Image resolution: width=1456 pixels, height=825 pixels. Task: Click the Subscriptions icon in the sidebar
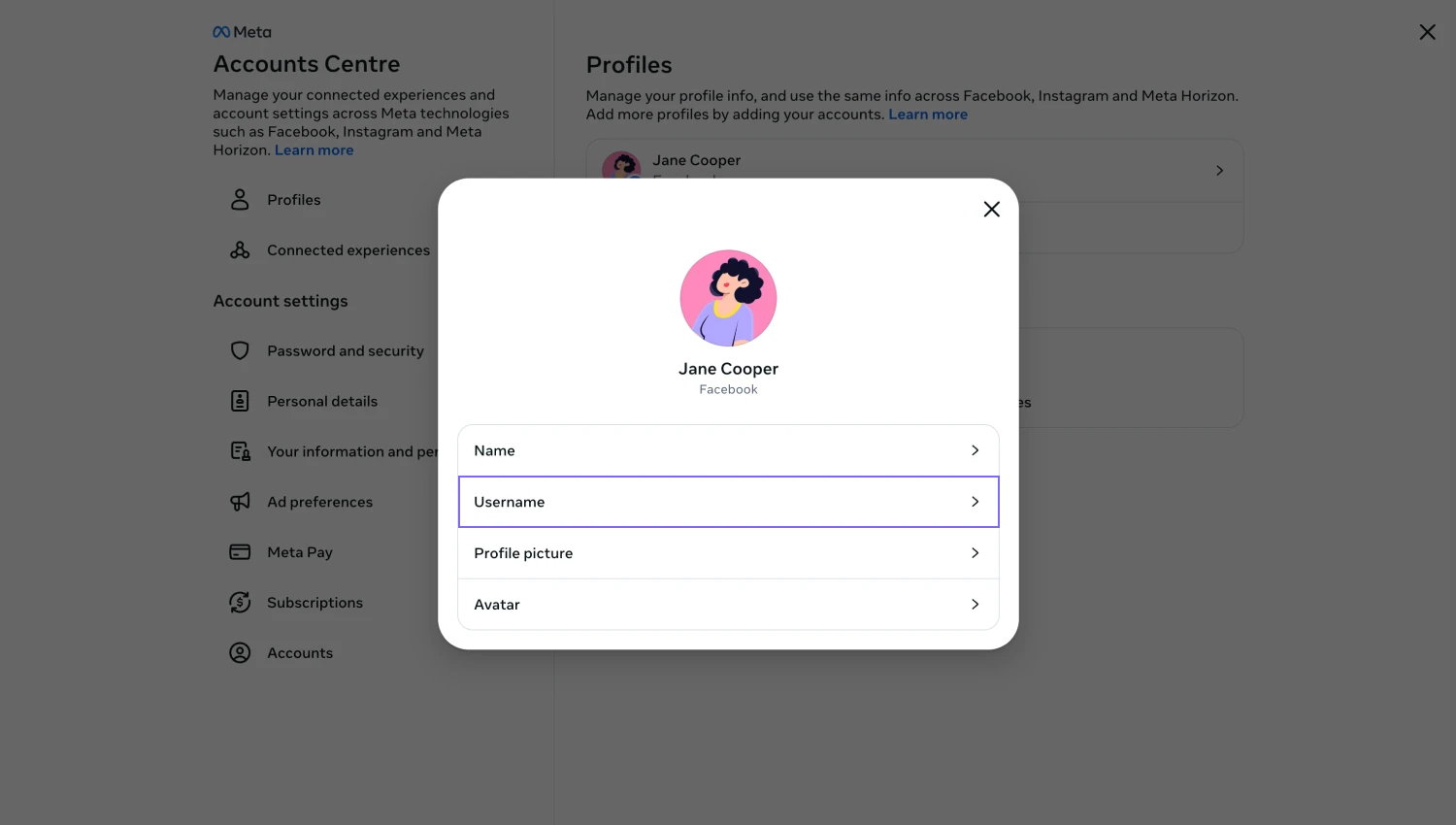point(240,602)
